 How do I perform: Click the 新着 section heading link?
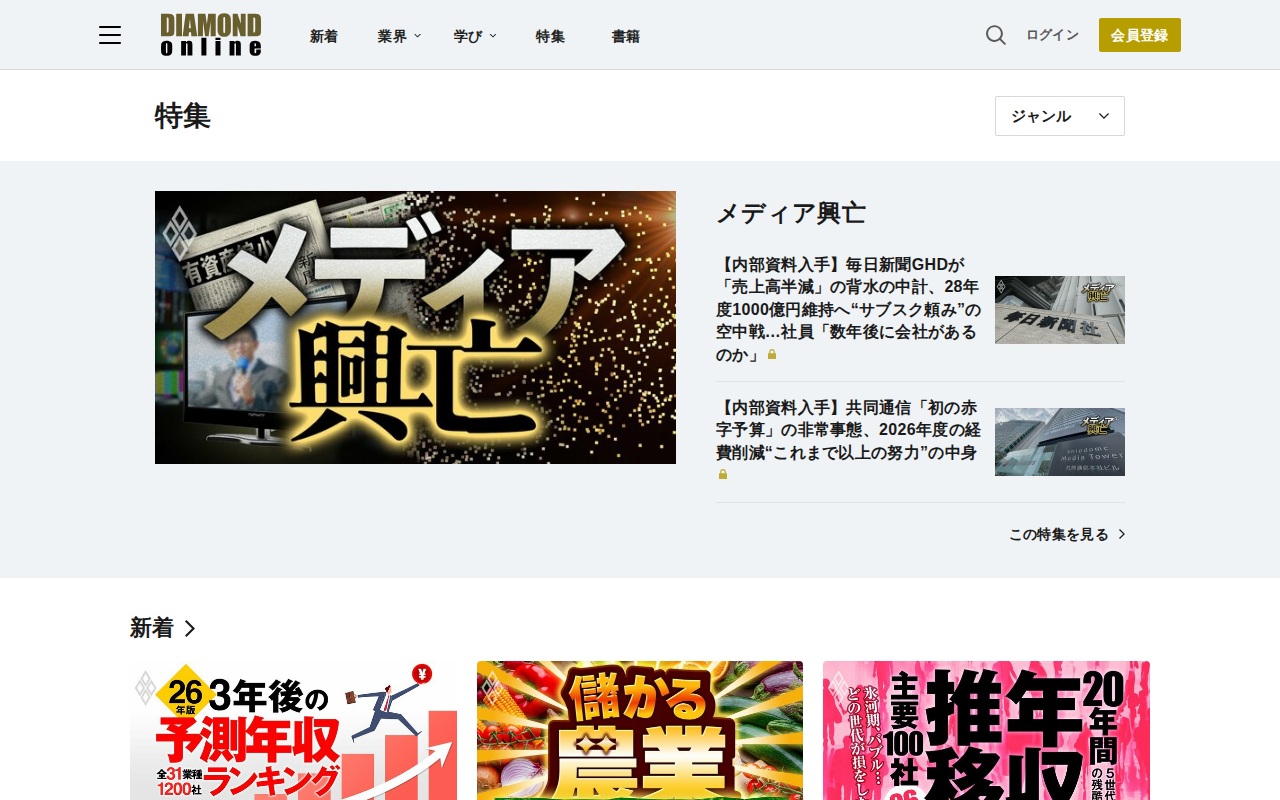tap(163, 628)
